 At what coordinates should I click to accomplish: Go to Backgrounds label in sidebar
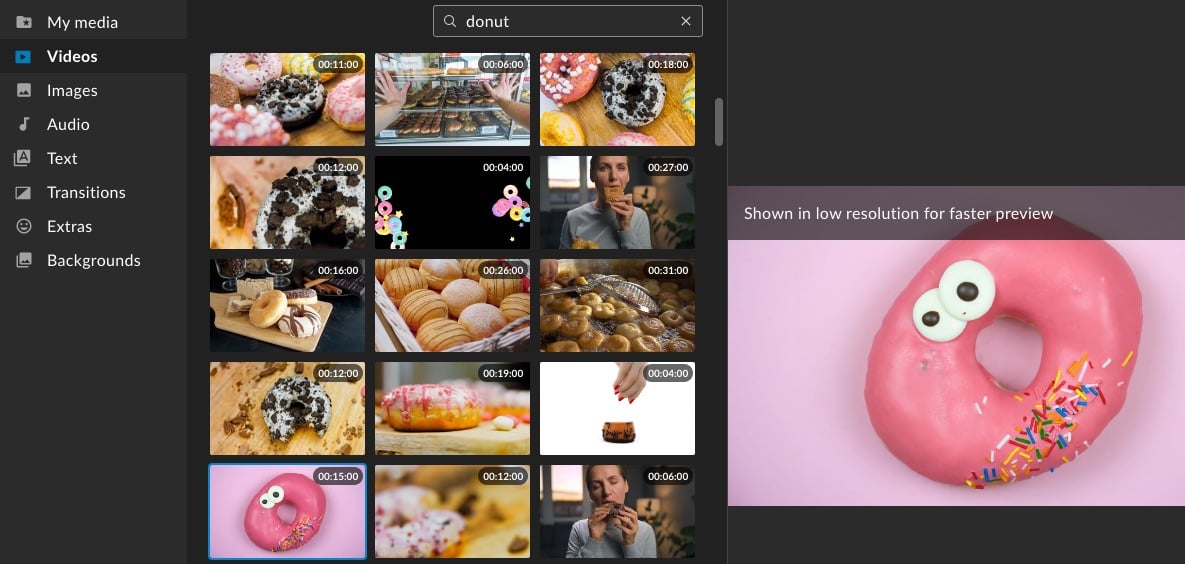(x=93, y=261)
